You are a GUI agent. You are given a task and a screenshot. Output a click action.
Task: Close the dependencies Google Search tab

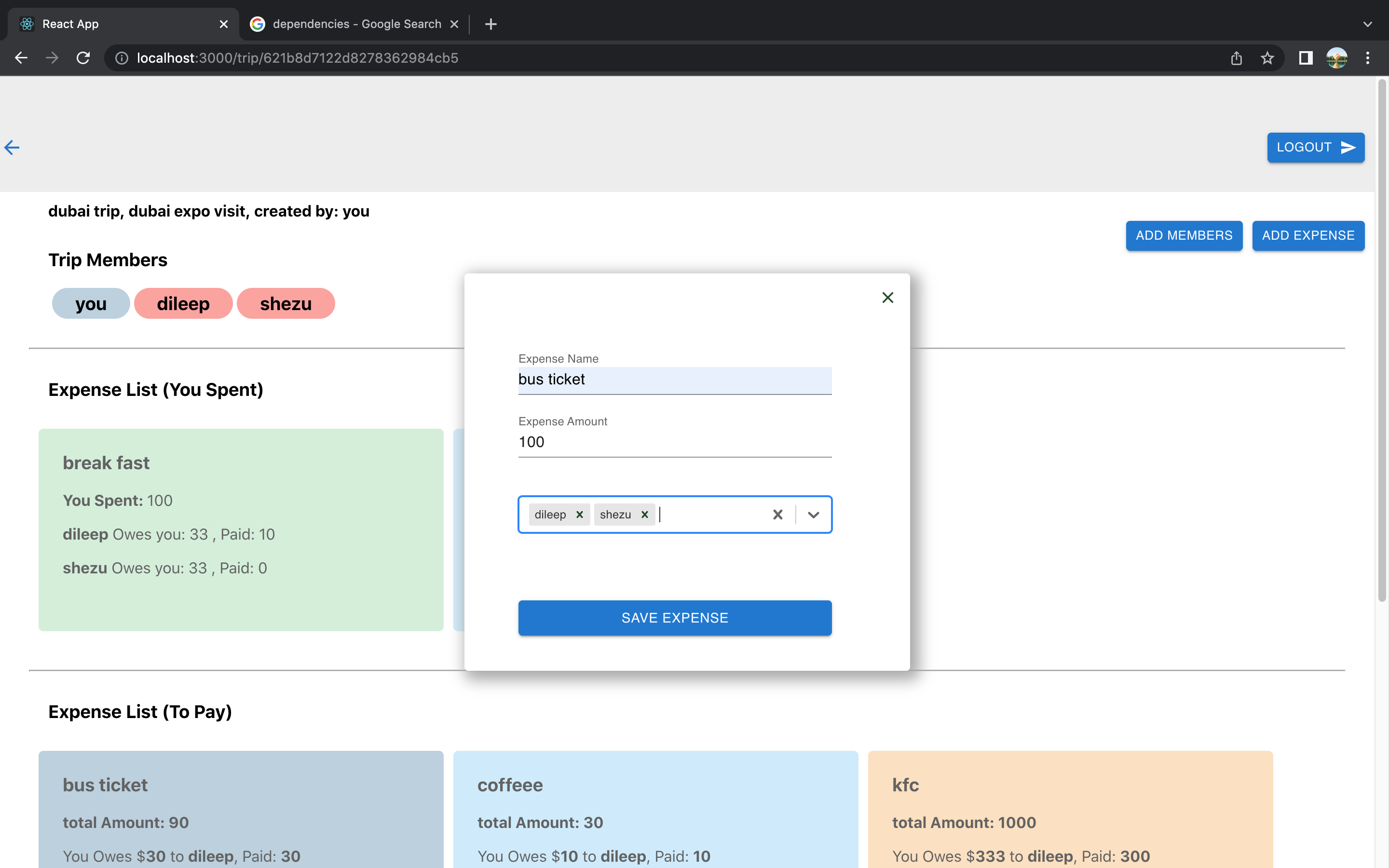[x=454, y=24]
